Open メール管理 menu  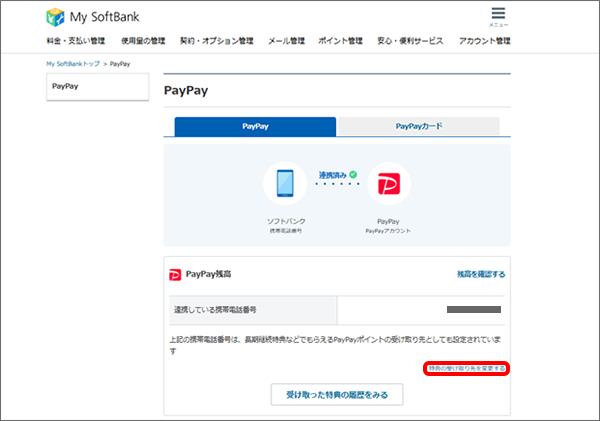(x=286, y=41)
